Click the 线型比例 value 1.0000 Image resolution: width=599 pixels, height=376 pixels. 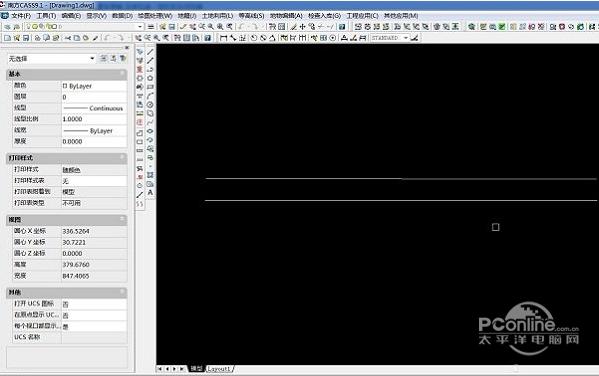[94, 119]
